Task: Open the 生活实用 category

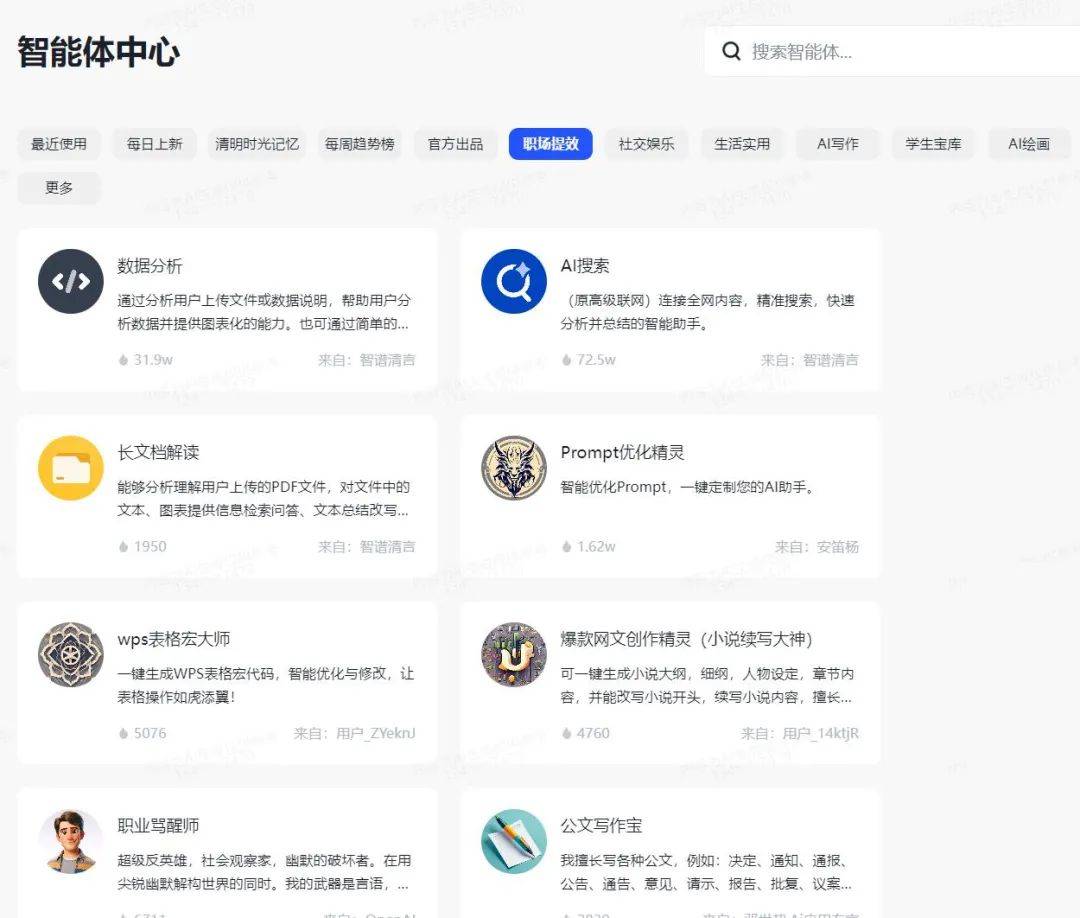Action: (742, 143)
